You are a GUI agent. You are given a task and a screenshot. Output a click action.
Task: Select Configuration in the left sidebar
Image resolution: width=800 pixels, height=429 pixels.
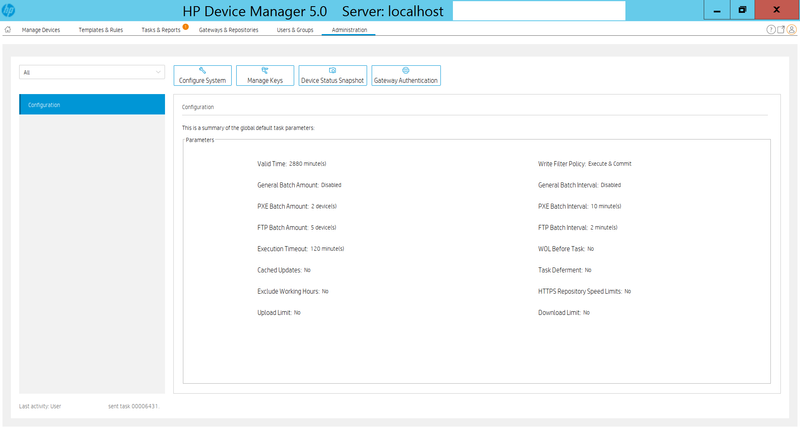92,104
